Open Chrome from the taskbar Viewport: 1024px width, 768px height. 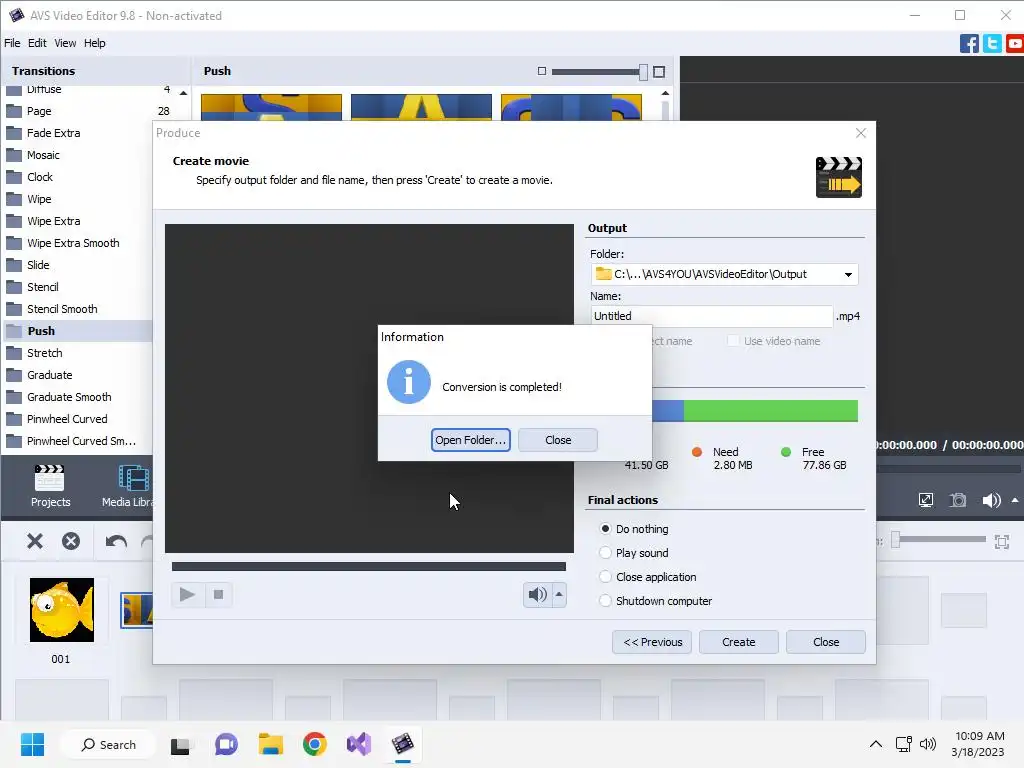tap(315, 744)
